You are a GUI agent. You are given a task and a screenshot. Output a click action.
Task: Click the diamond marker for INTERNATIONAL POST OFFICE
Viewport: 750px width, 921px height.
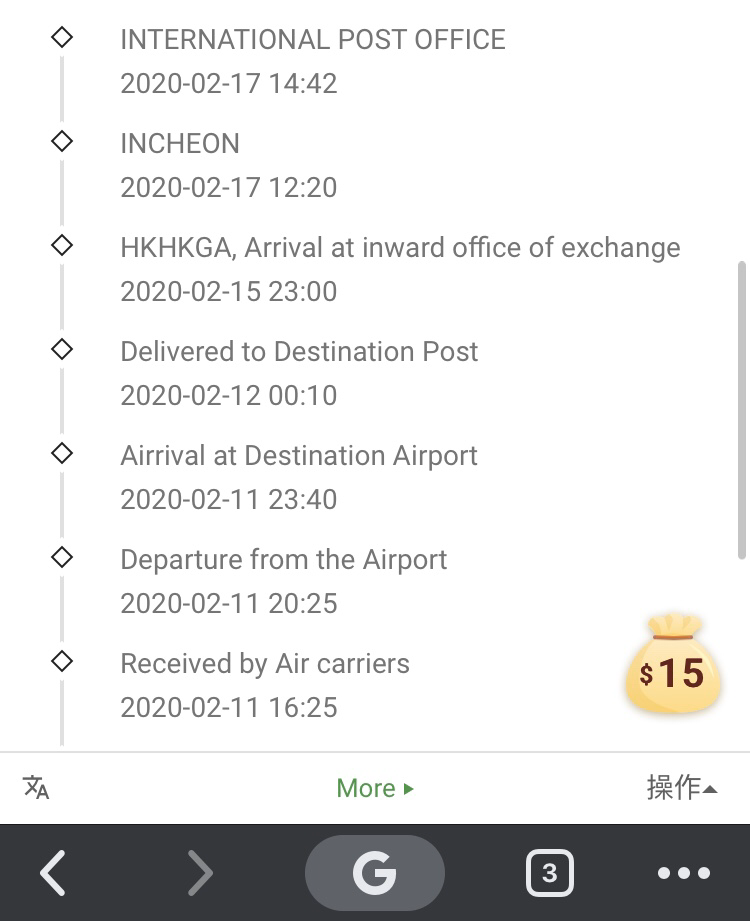click(x=62, y=37)
